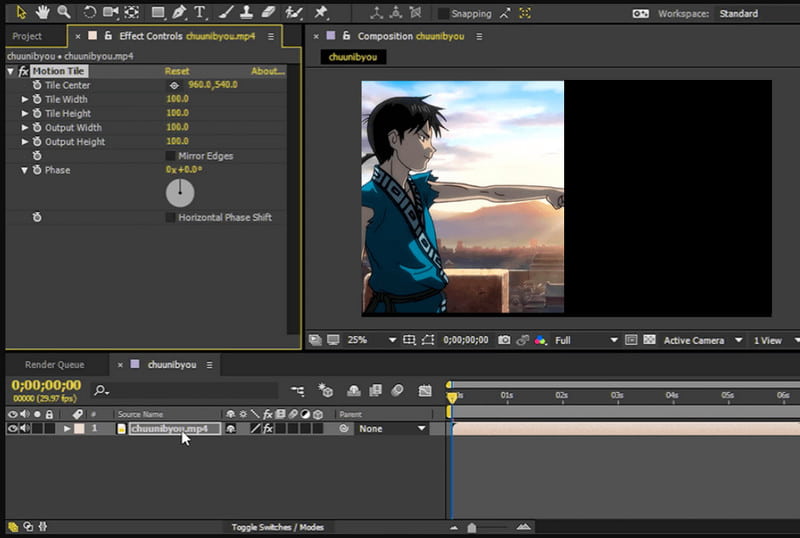Select the Unified Camera tool
The height and width of the screenshot is (538, 800).
click(x=110, y=12)
